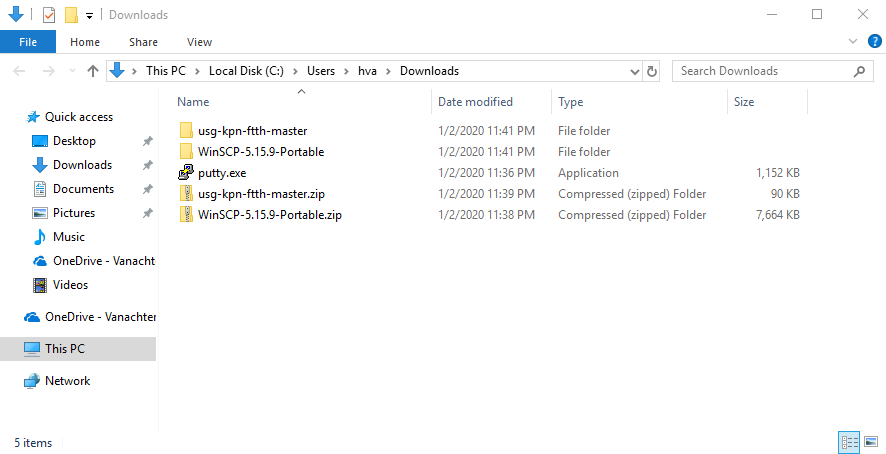The image size is (886, 454).
Task: Open Documents in the navigation pane
Action: pyautogui.click(x=83, y=189)
